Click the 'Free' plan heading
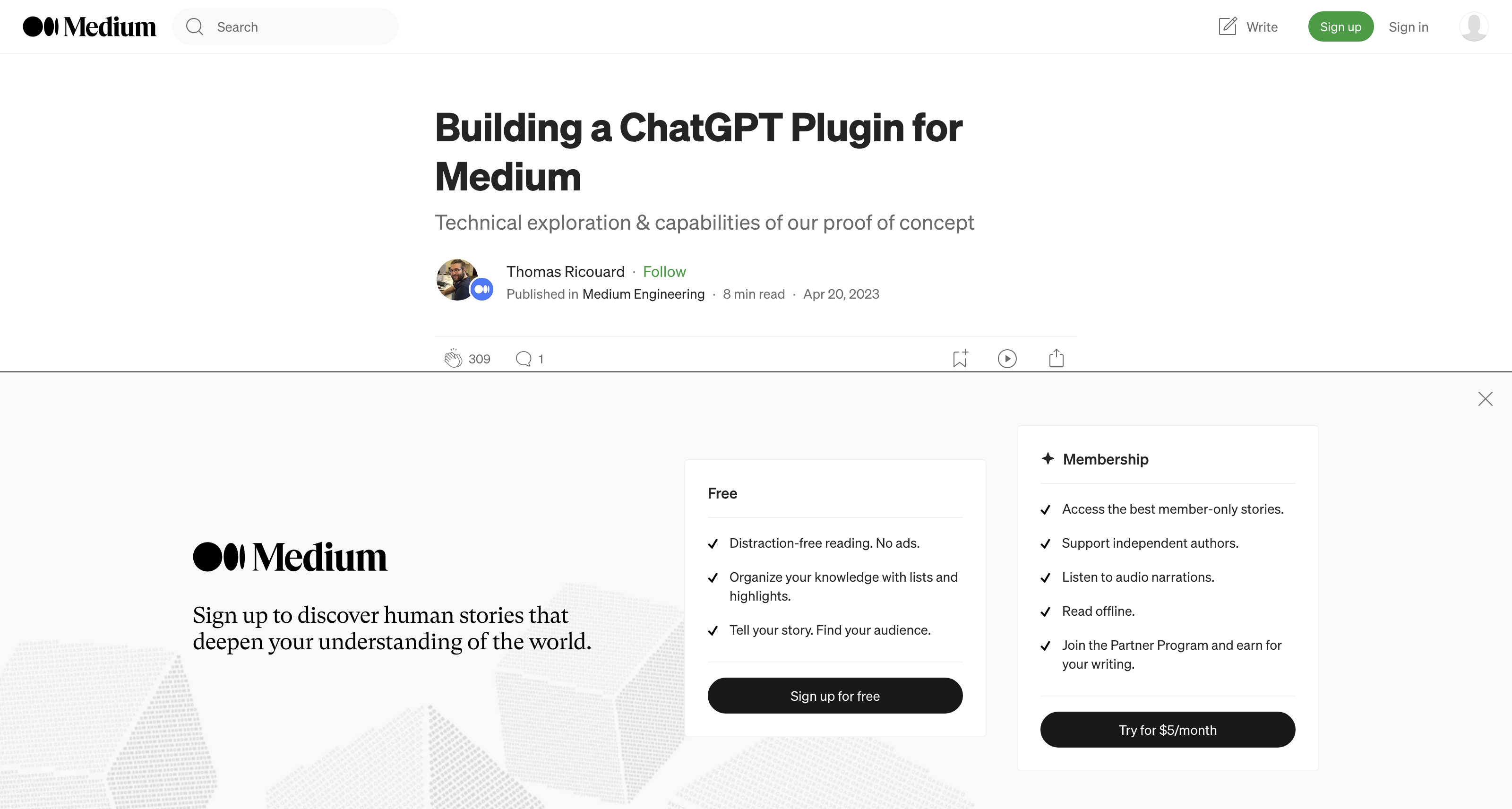This screenshot has width=1512, height=809. click(722, 493)
